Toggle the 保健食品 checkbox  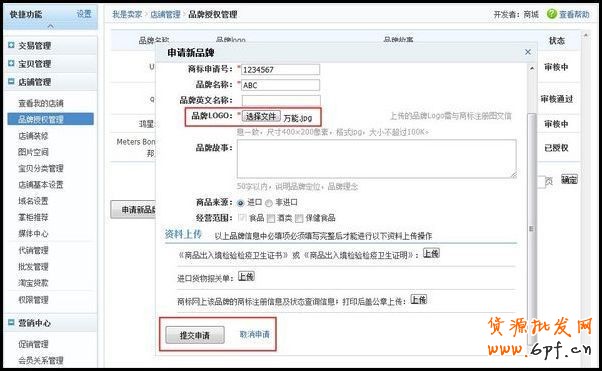[299, 219]
